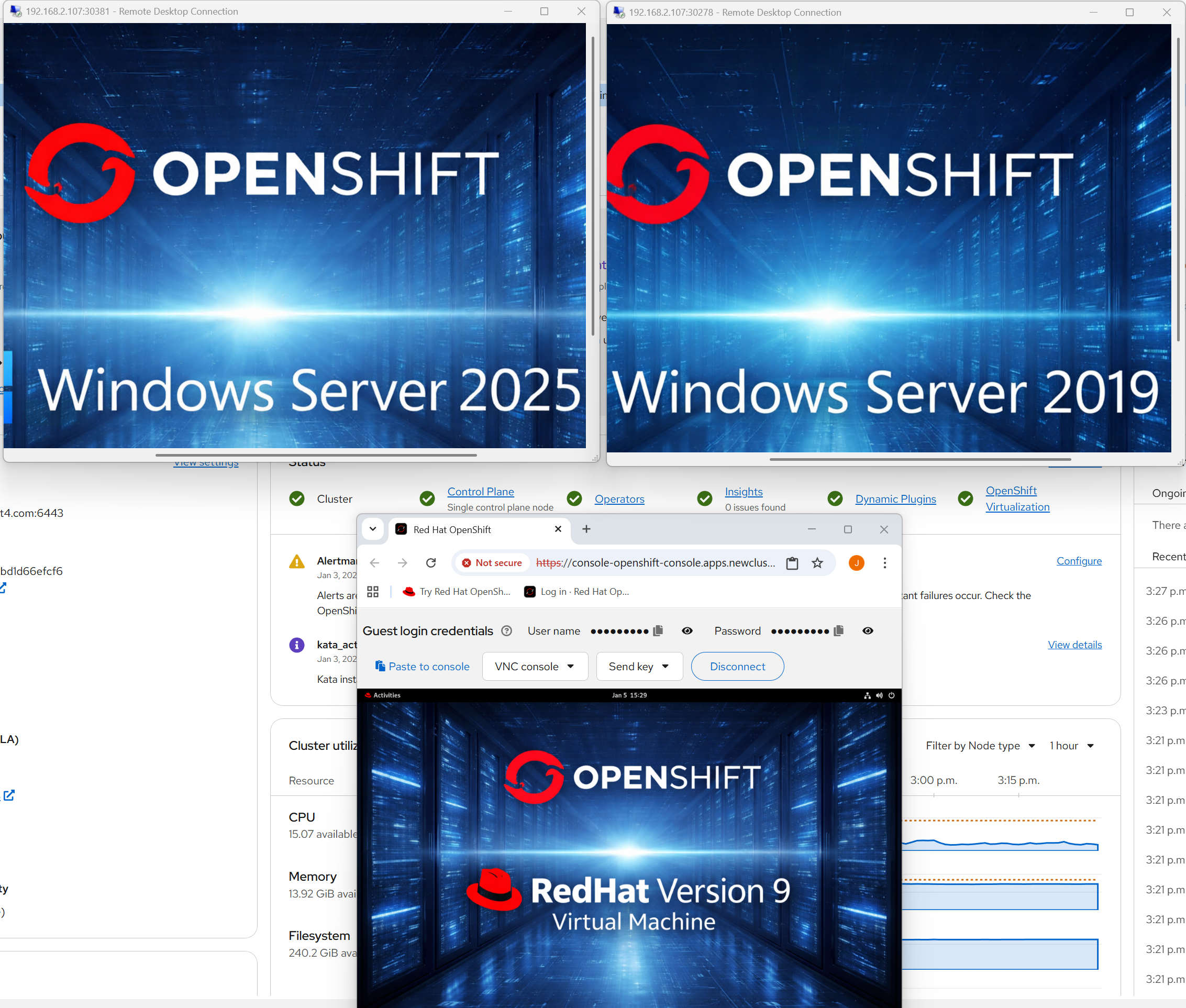Open Filter by Node type dropdown
The width and height of the screenshot is (1186, 1008).
(x=980, y=746)
